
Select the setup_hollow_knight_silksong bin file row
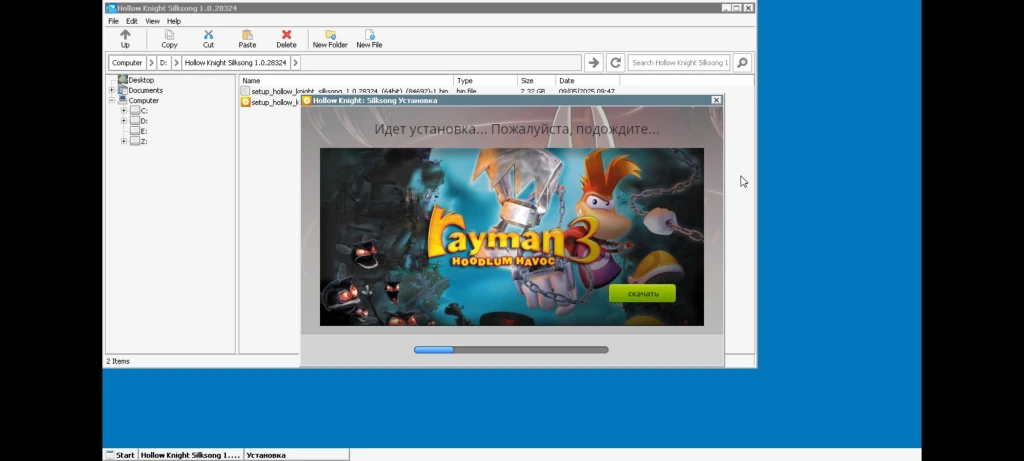[428, 91]
